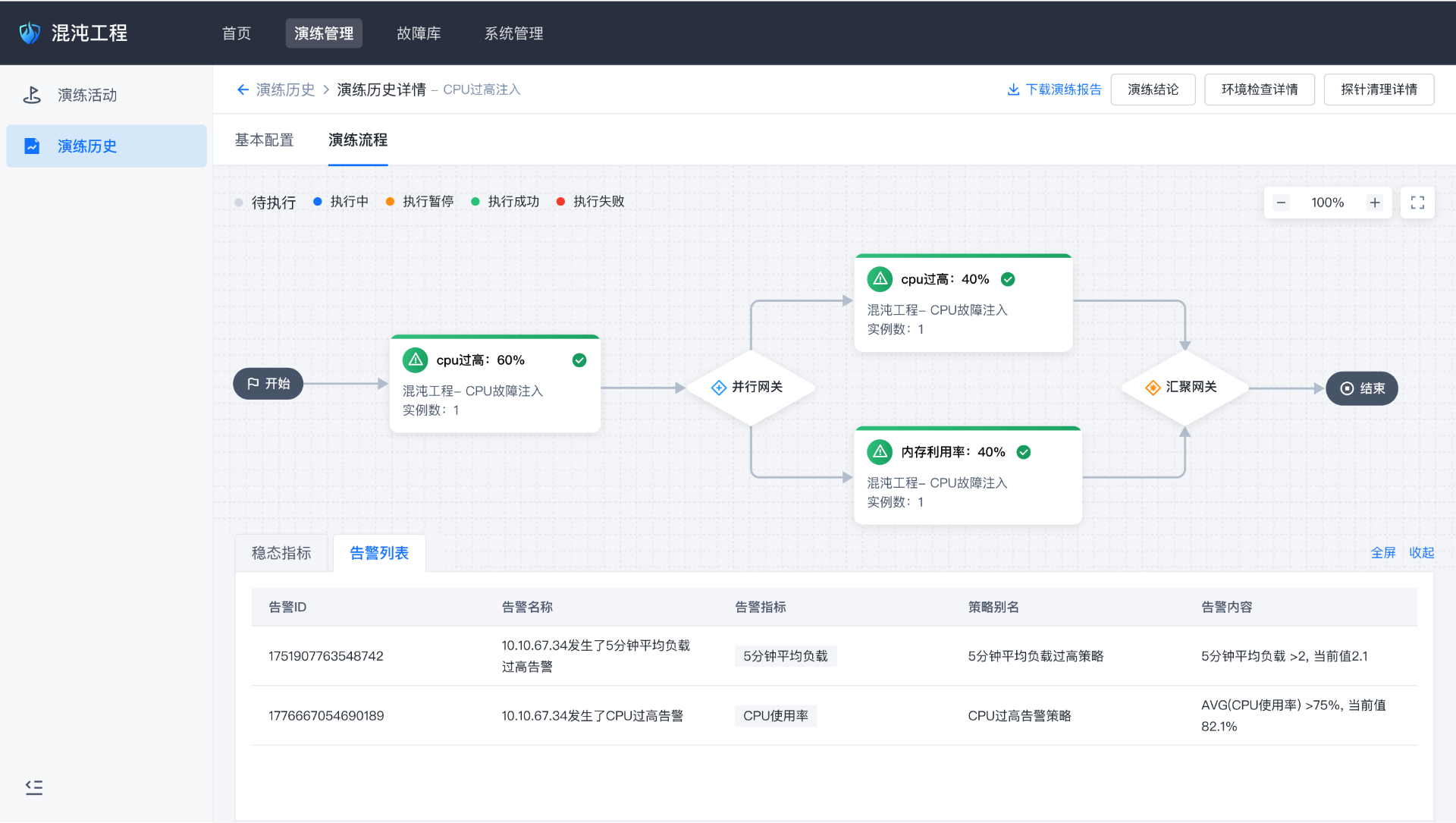Viewport: 1456px width, 823px height.
Task: Click the flow canvas fullscreen icon
Action: (1418, 203)
